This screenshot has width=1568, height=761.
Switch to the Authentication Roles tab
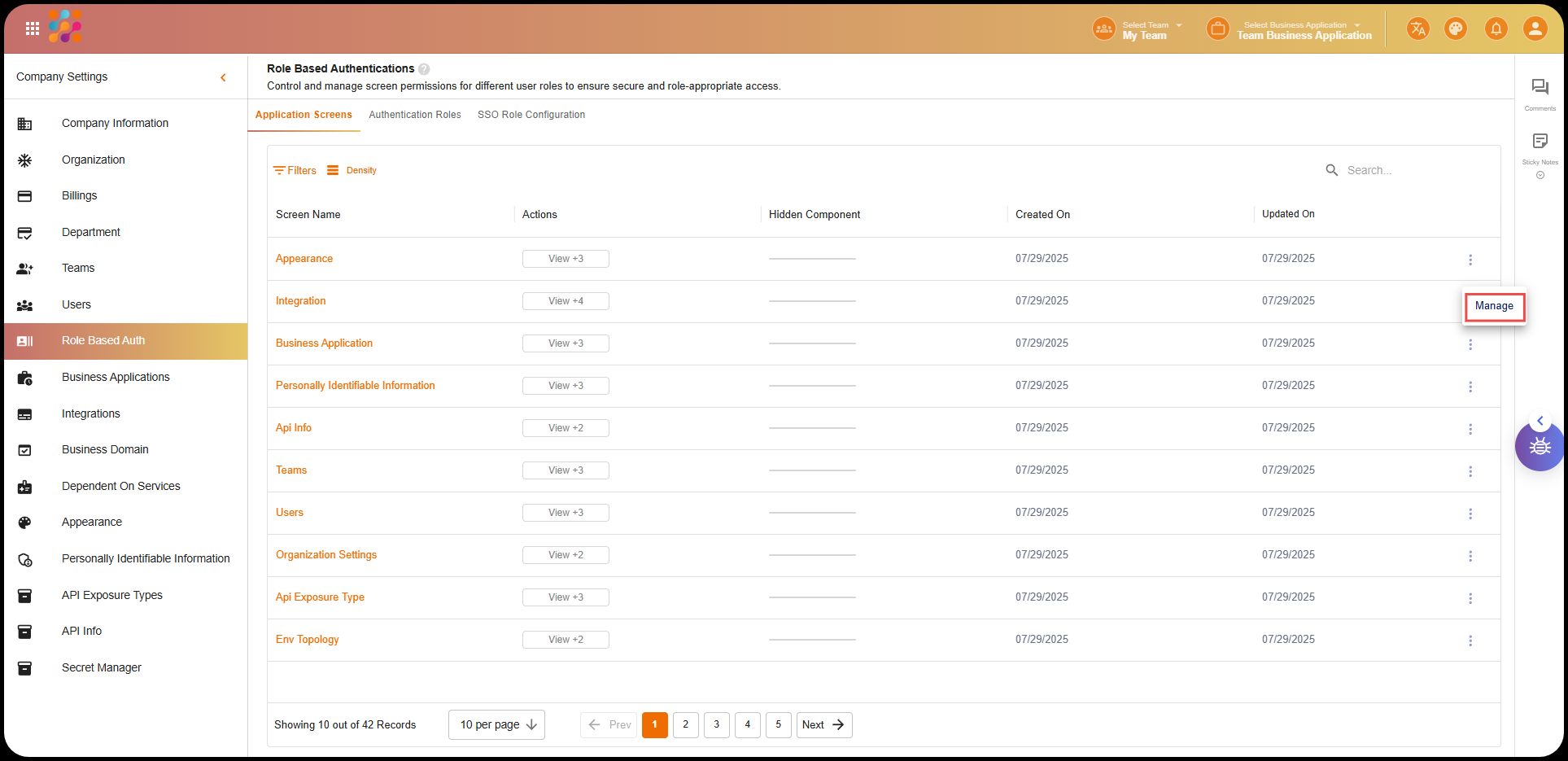(414, 115)
